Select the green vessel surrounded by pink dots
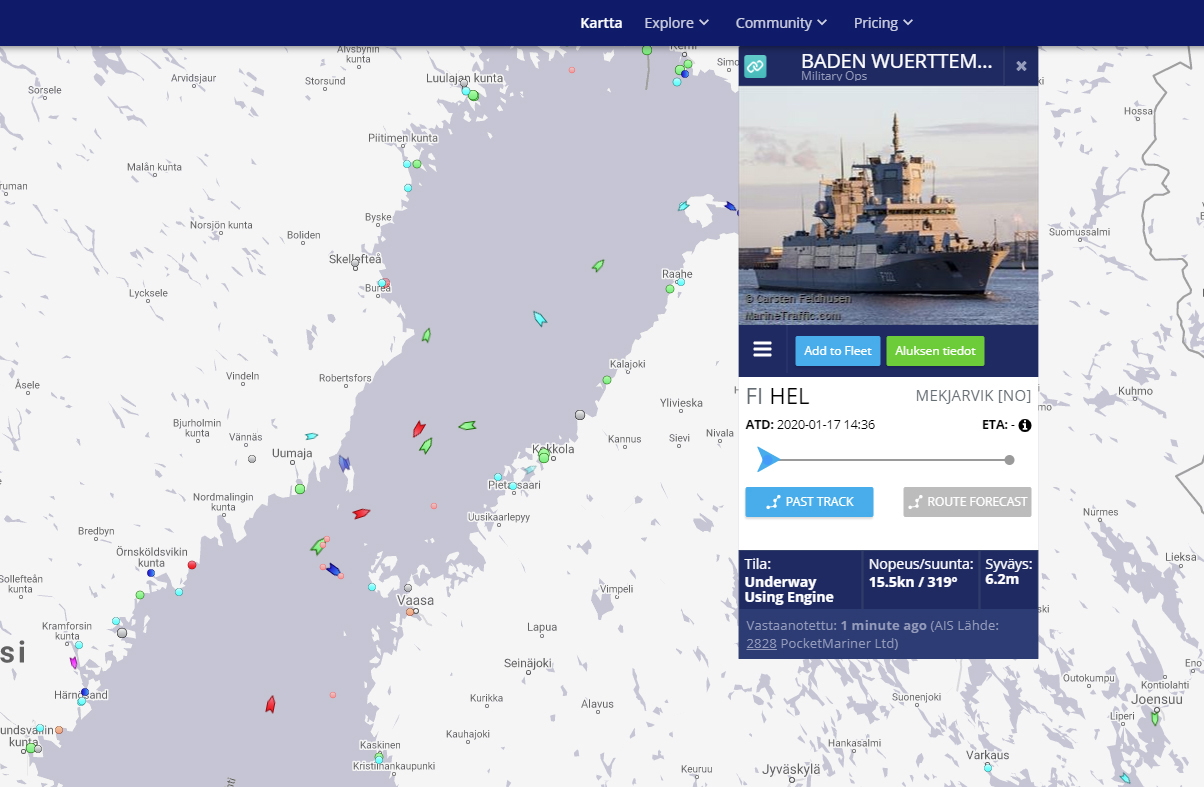1204x787 pixels. pyautogui.click(x=319, y=546)
